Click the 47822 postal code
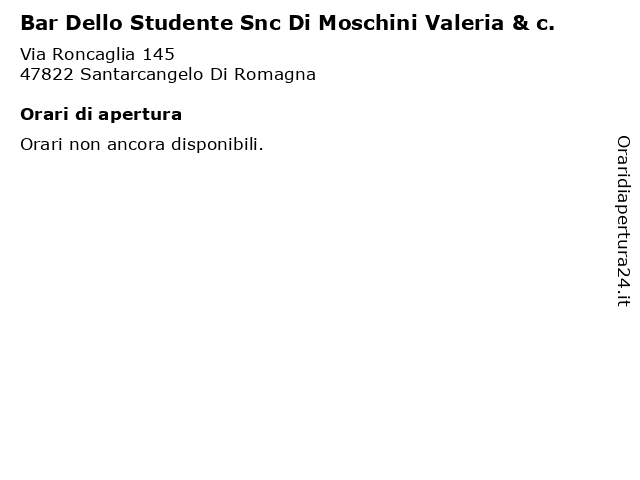Image resolution: width=640 pixels, height=480 pixels. pyautogui.click(x=47, y=75)
